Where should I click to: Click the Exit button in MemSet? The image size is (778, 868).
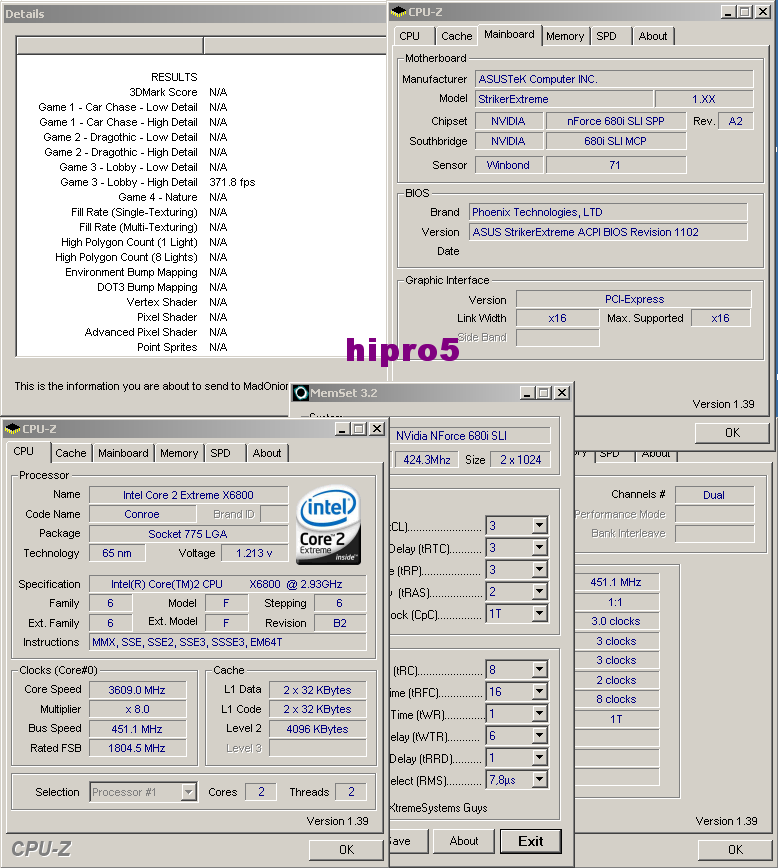coord(530,841)
